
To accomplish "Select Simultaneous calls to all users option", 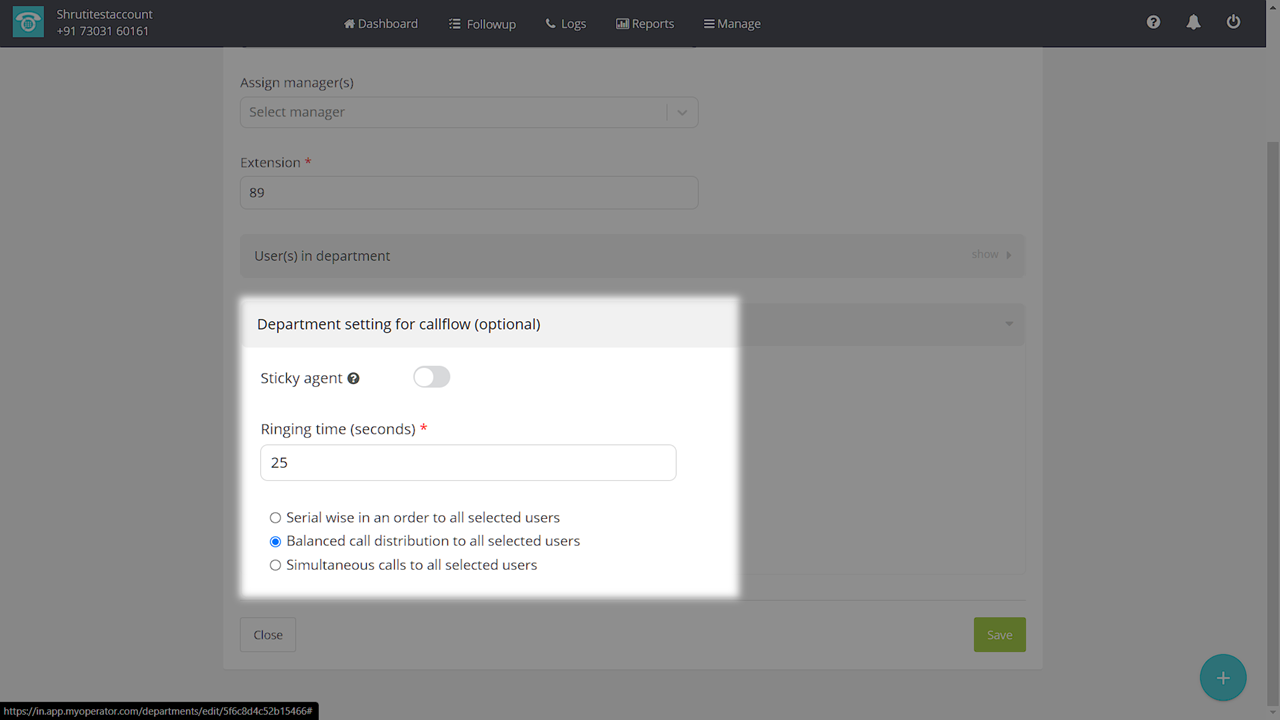I will tap(276, 565).
